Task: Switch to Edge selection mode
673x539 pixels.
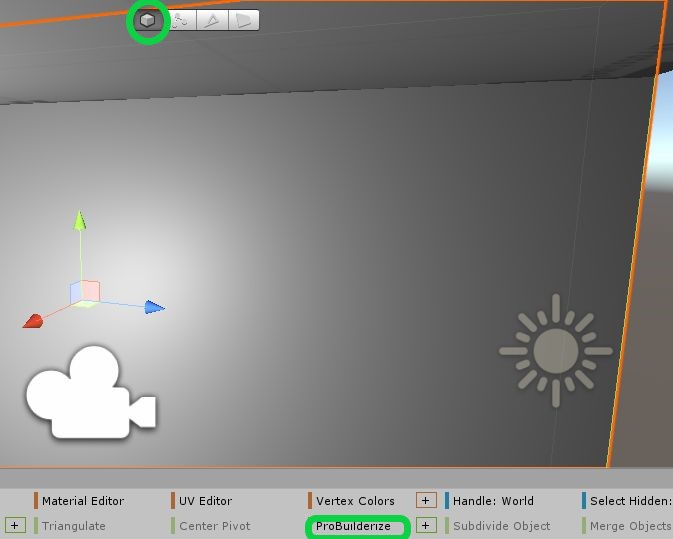Action: tap(212, 20)
